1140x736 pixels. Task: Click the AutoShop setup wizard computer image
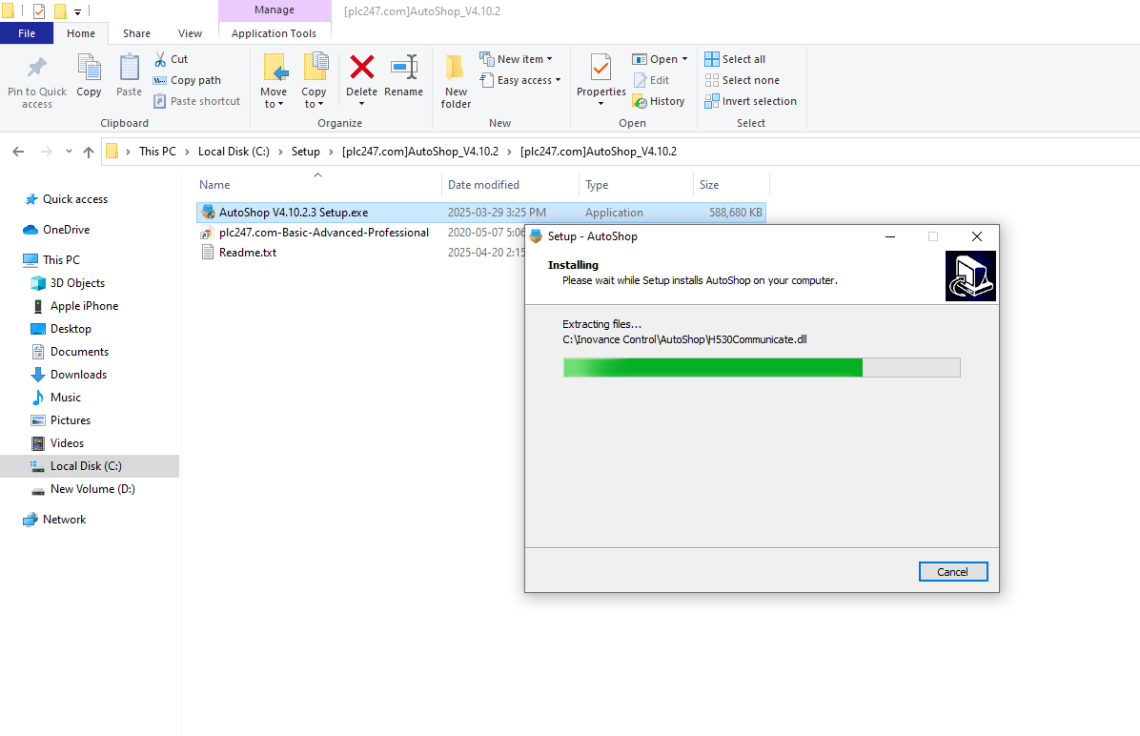(x=970, y=276)
